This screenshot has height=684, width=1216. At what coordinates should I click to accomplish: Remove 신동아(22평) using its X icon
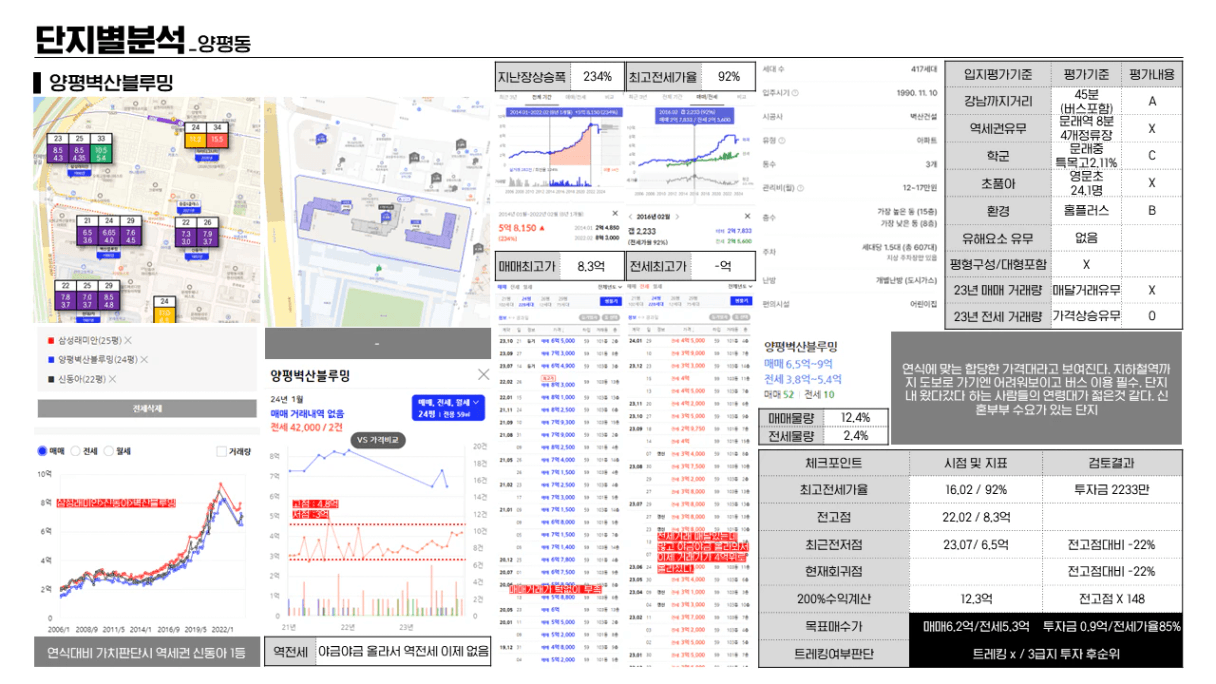(113, 379)
